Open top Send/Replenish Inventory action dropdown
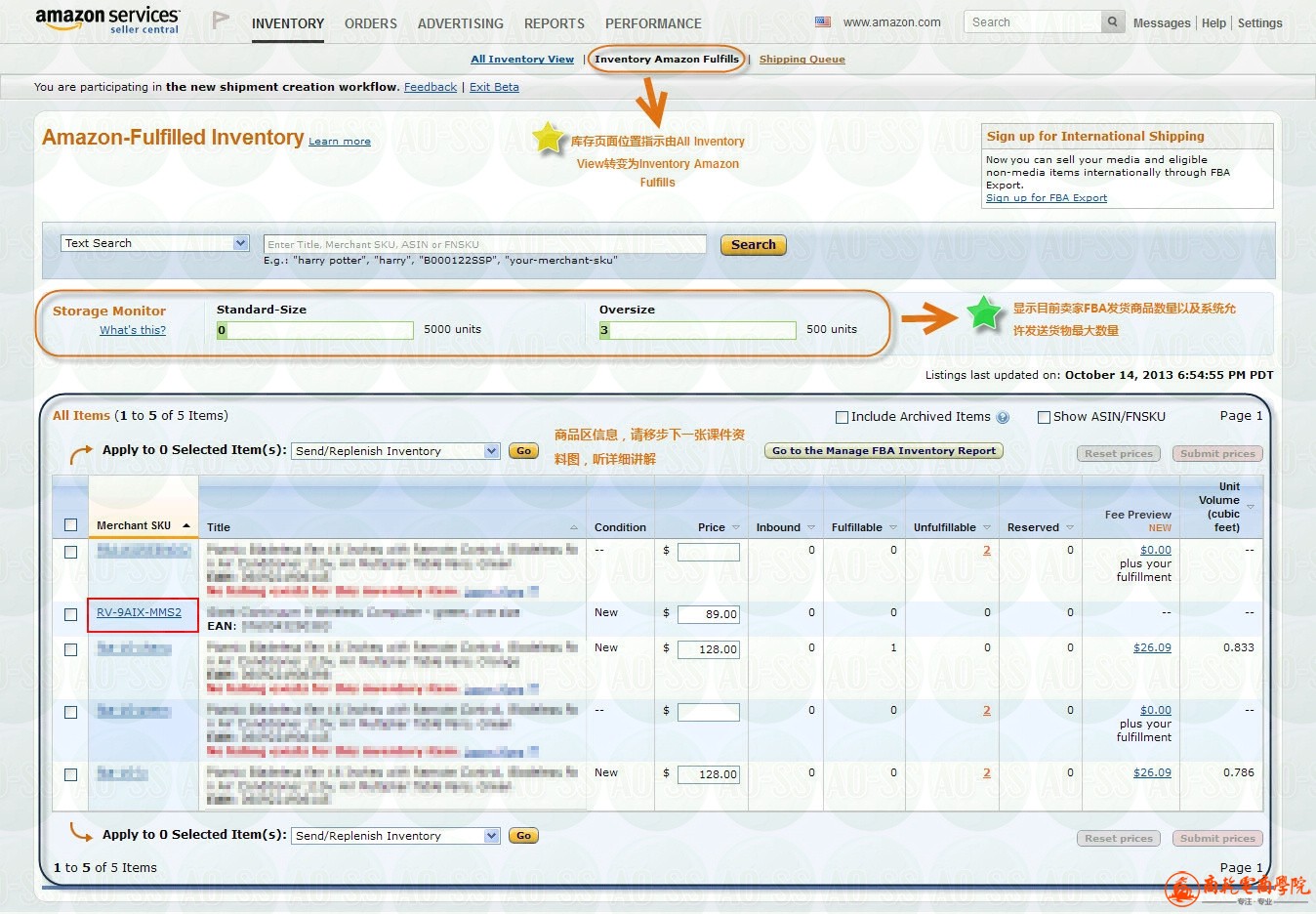 coord(395,451)
